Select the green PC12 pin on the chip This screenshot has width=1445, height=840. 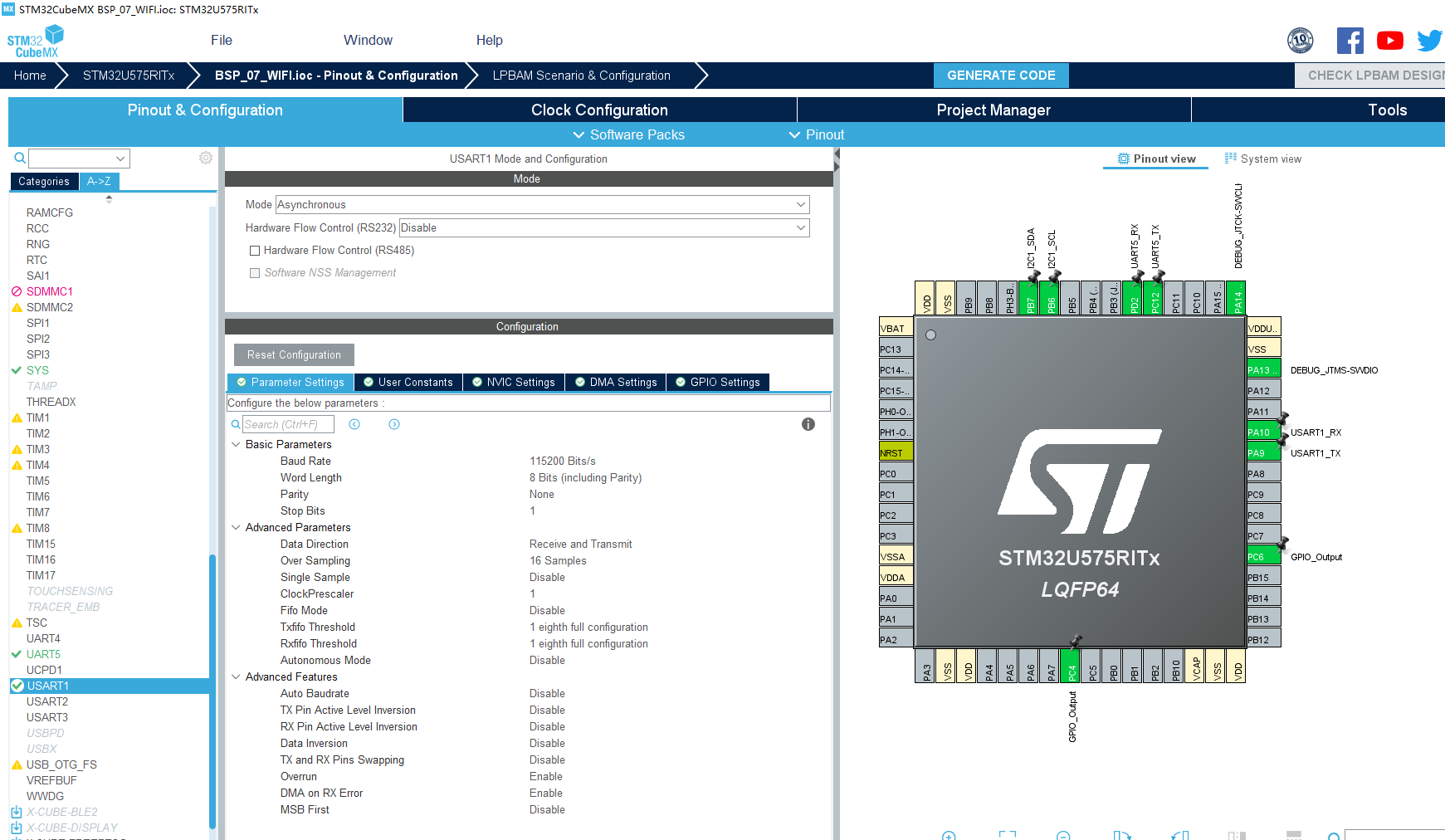(x=1155, y=298)
